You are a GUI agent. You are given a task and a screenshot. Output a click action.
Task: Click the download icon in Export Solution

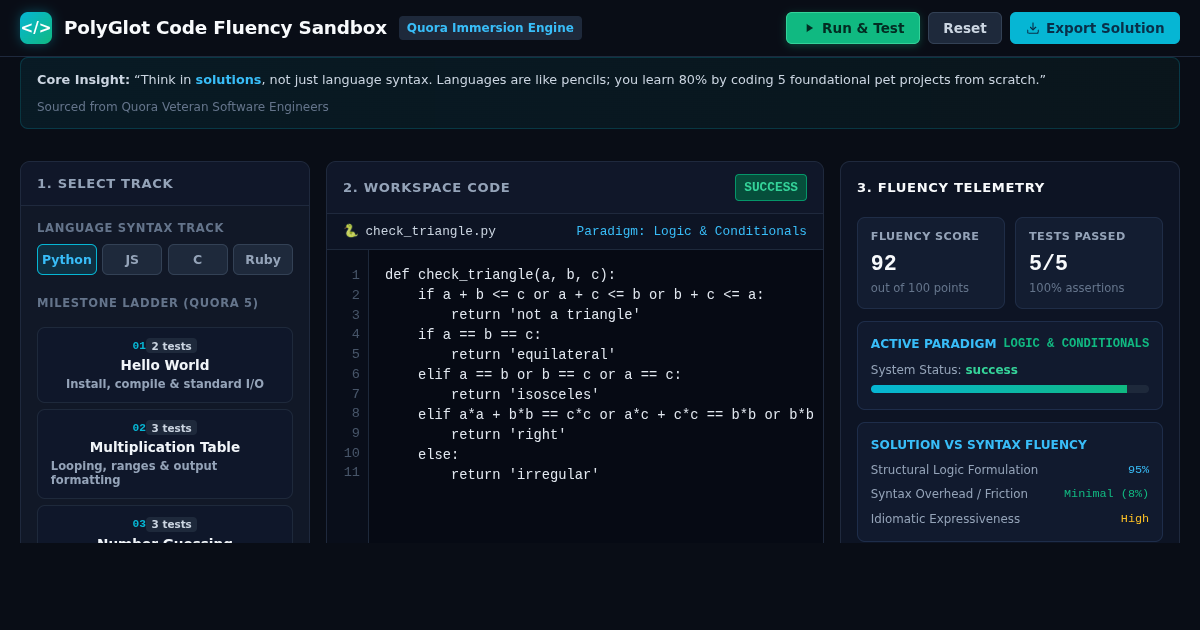point(1033,28)
